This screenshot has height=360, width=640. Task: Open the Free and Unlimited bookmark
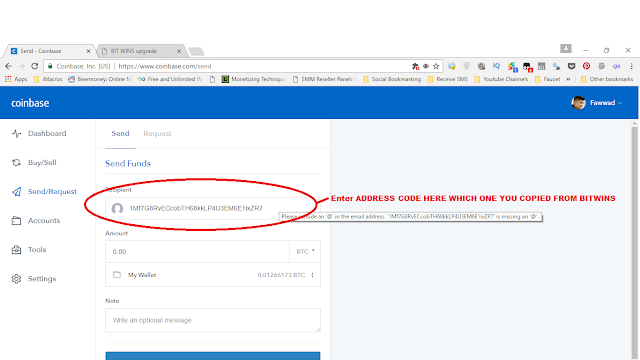point(170,79)
